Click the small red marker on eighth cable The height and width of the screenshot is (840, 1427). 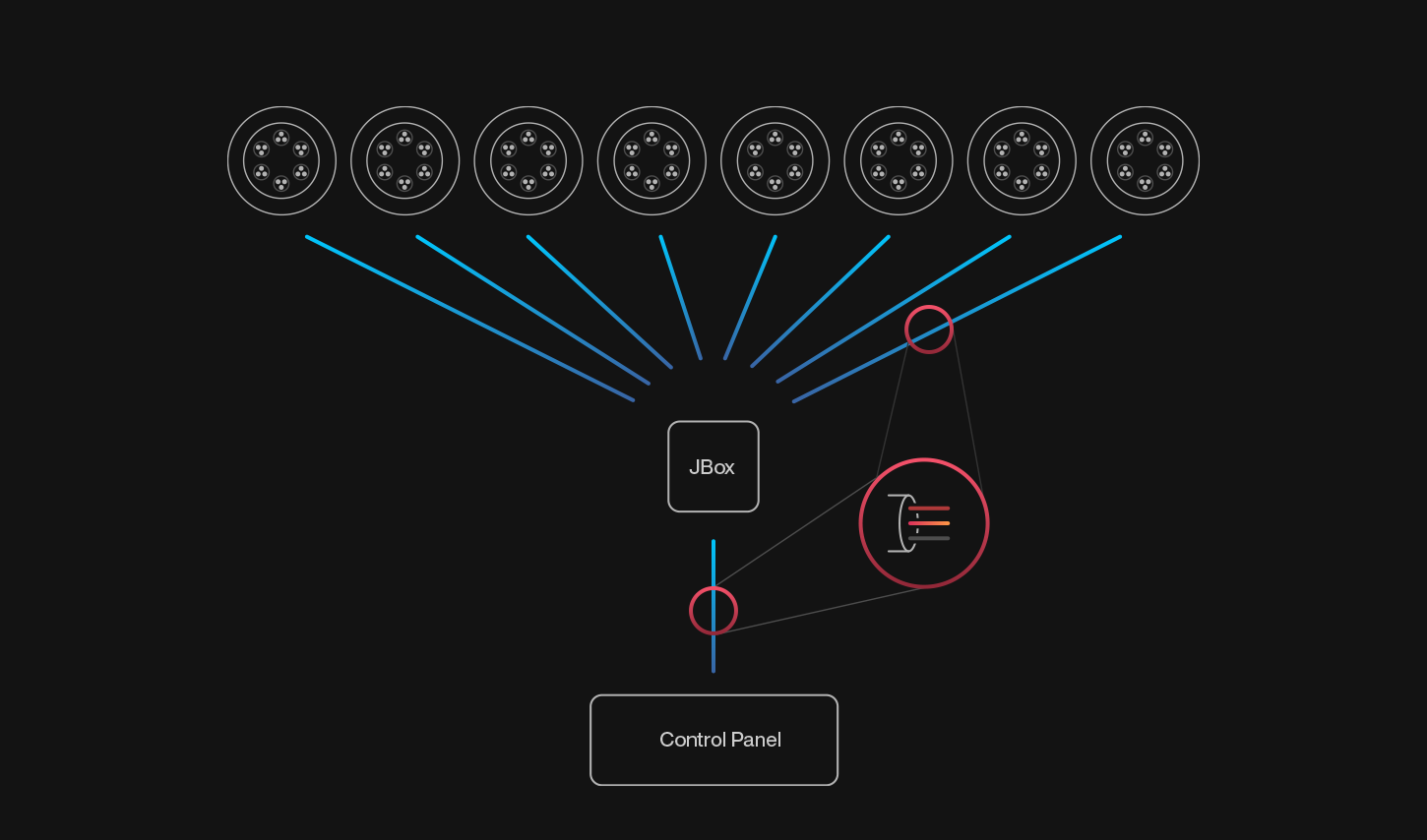pos(929,330)
